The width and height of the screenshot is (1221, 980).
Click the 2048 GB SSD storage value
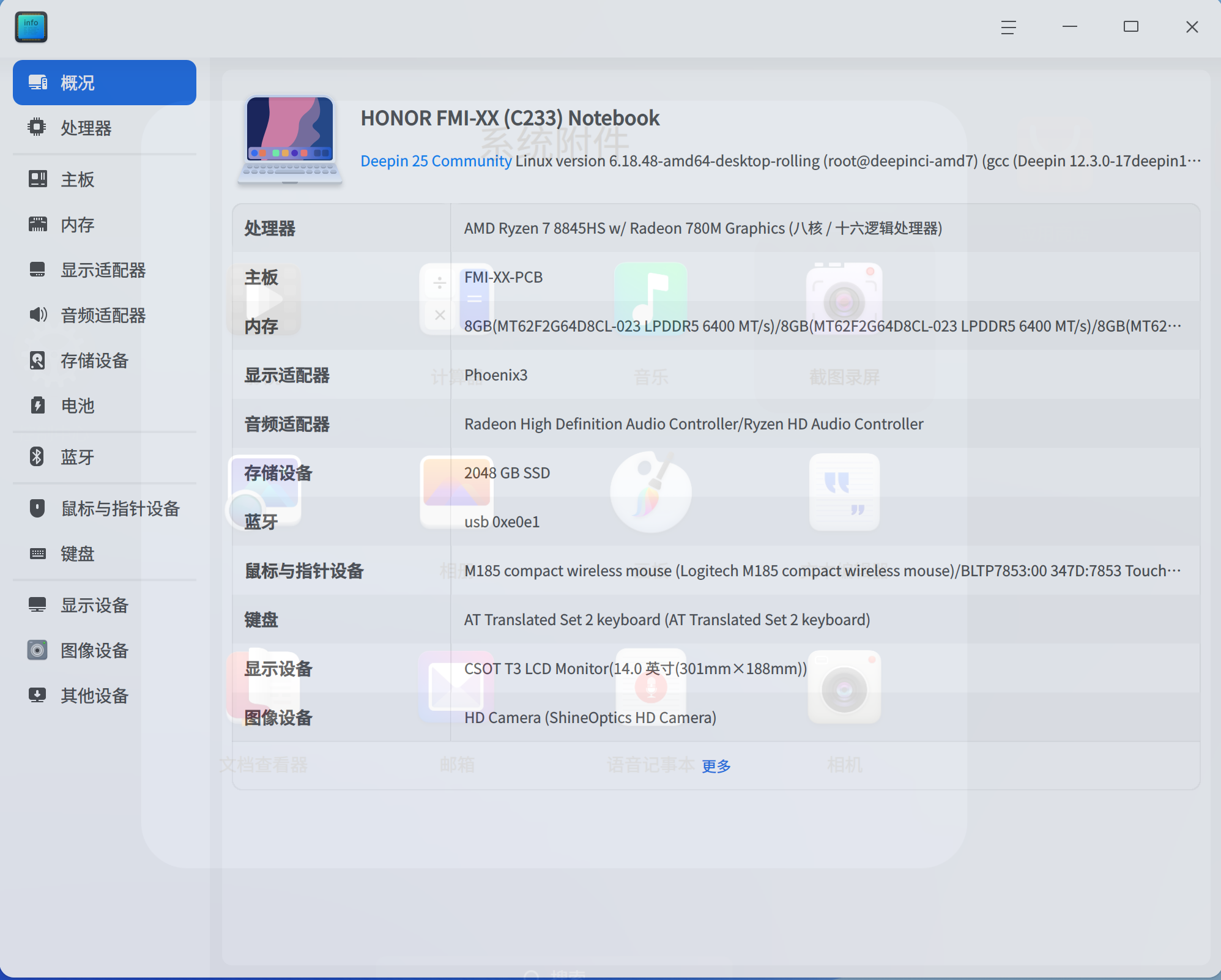pos(507,473)
